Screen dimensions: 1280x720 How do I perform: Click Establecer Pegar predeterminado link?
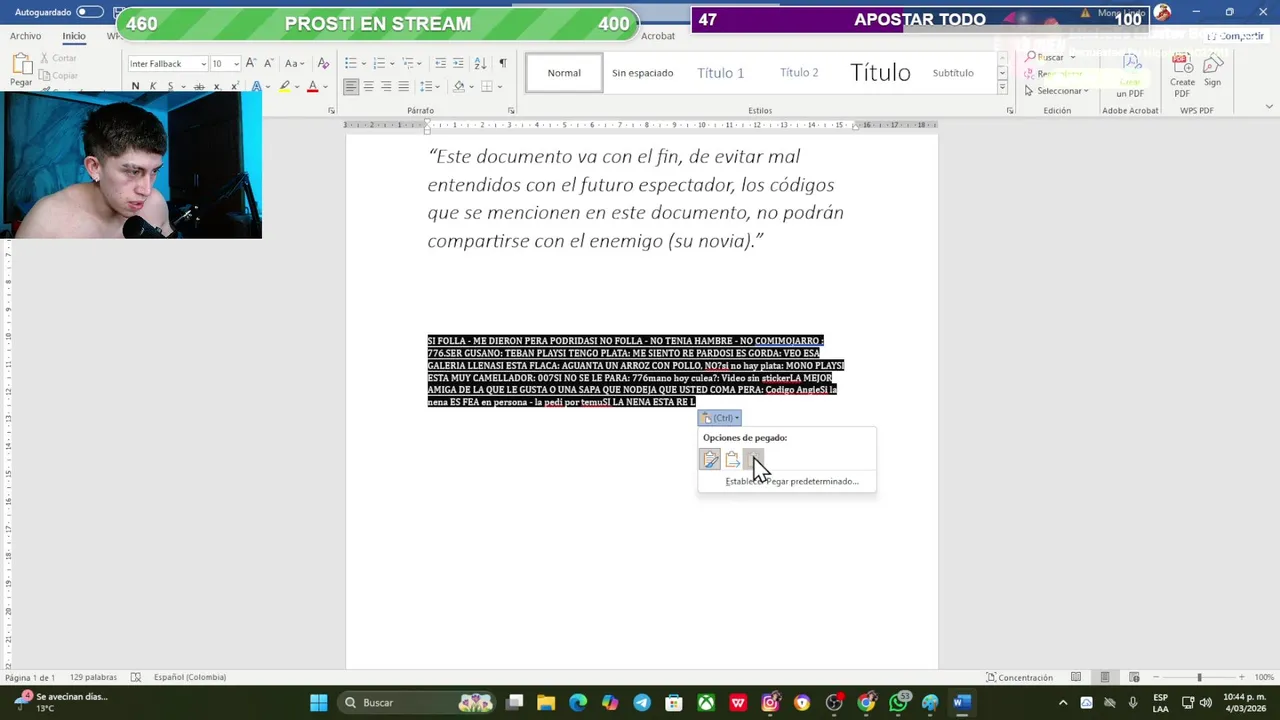point(792,481)
